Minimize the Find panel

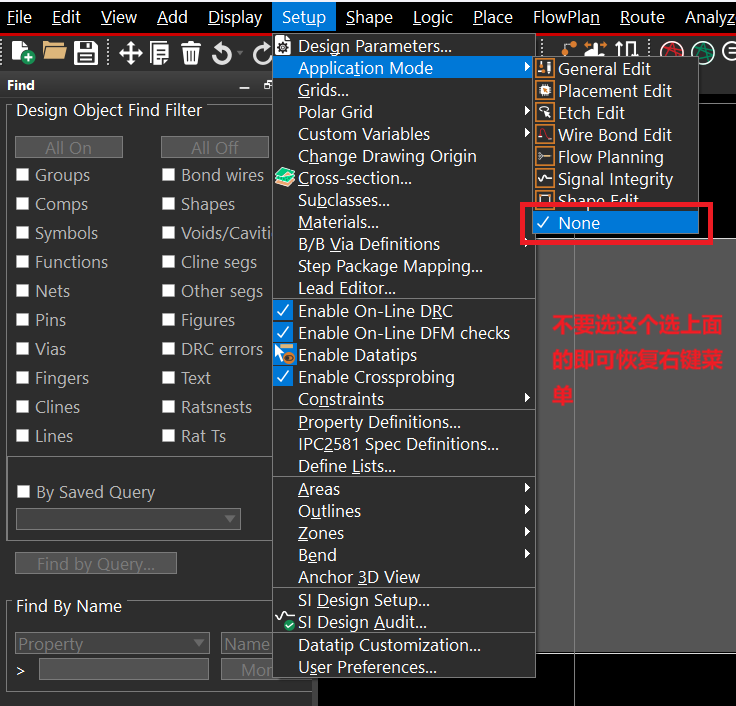(244, 87)
